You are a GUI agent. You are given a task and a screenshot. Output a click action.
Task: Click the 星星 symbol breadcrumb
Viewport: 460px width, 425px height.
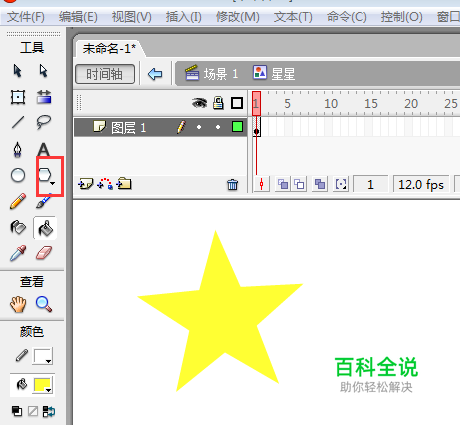[274, 73]
